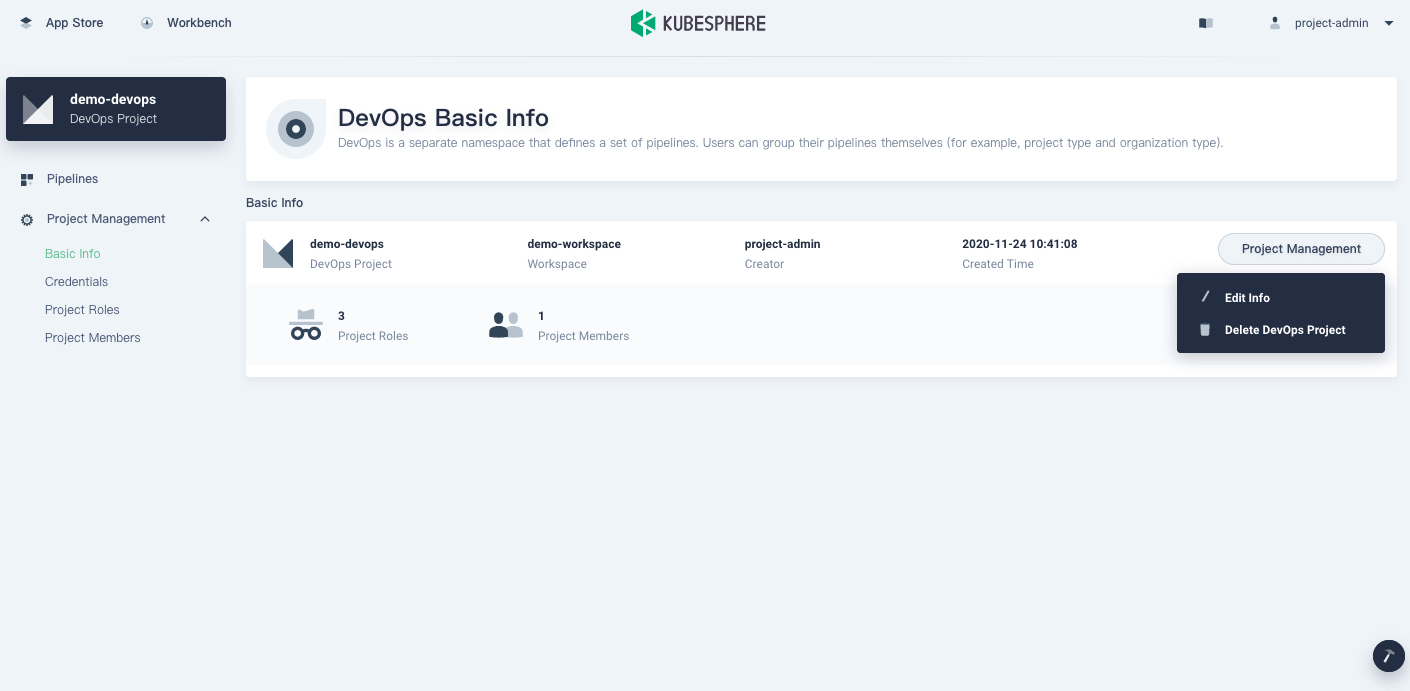
Task: Collapse the Project Management sidebar section
Action: point(205,219)
